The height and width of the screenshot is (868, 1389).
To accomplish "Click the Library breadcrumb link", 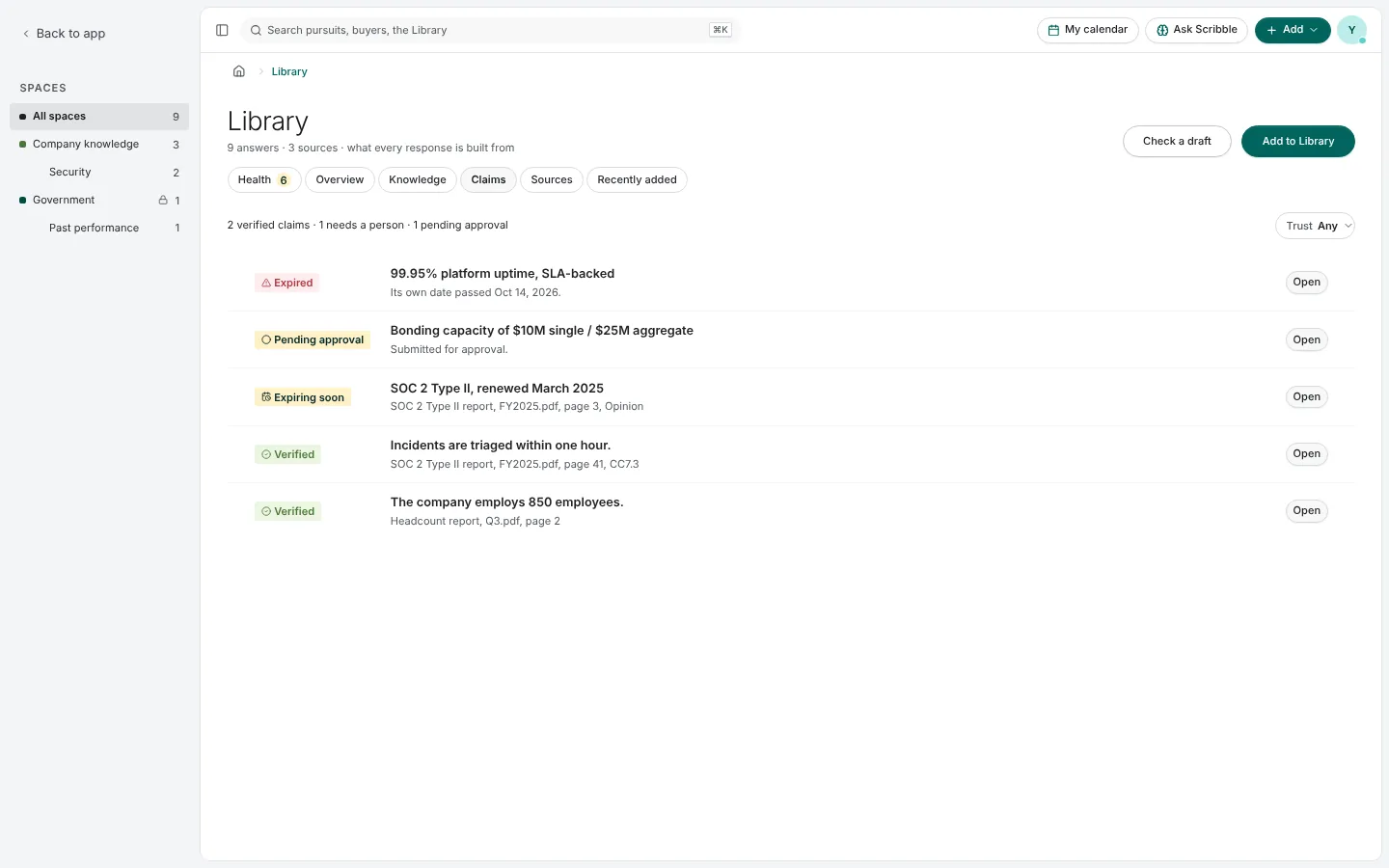I will point(289,71).
